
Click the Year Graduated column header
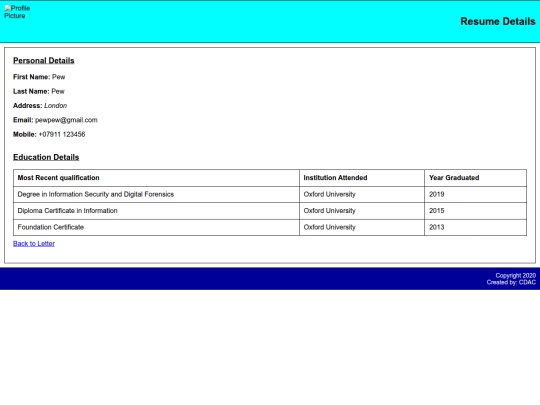coord(476,178)
